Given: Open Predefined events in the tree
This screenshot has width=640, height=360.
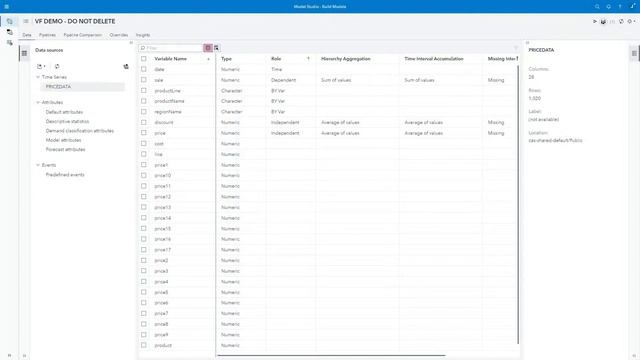Looking at the screenshot, I should click(x=65, y=175).
